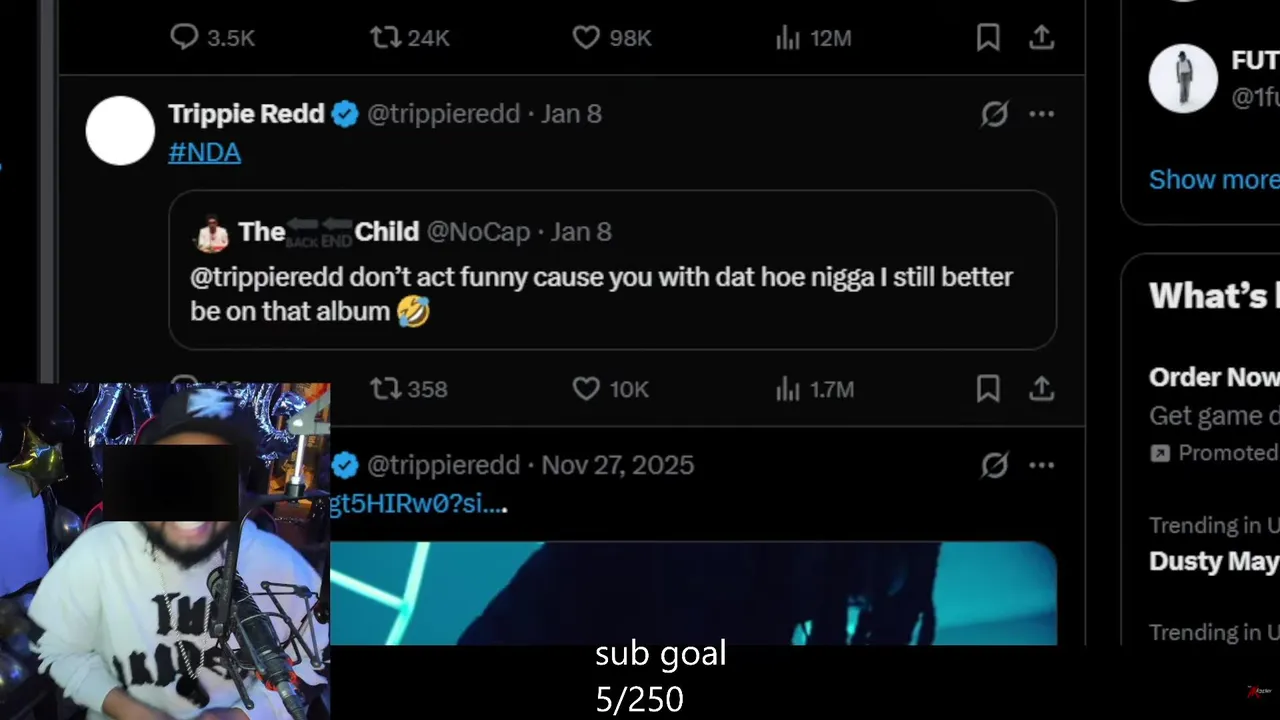This screenshot has width=1280, height=720.
Task: Share the #NDA tweet
Action: pyautogui.click(x=1042, y=389)
